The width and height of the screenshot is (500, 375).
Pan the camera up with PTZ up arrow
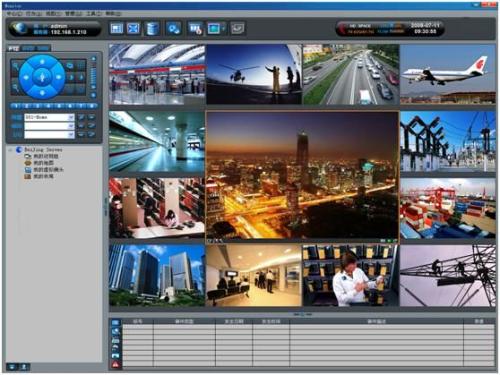pos(42,62)
